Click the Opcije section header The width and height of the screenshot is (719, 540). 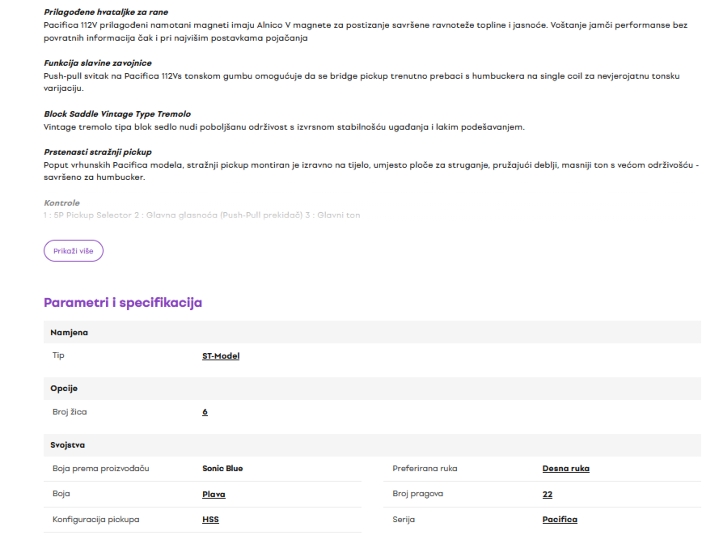(372, 388)
